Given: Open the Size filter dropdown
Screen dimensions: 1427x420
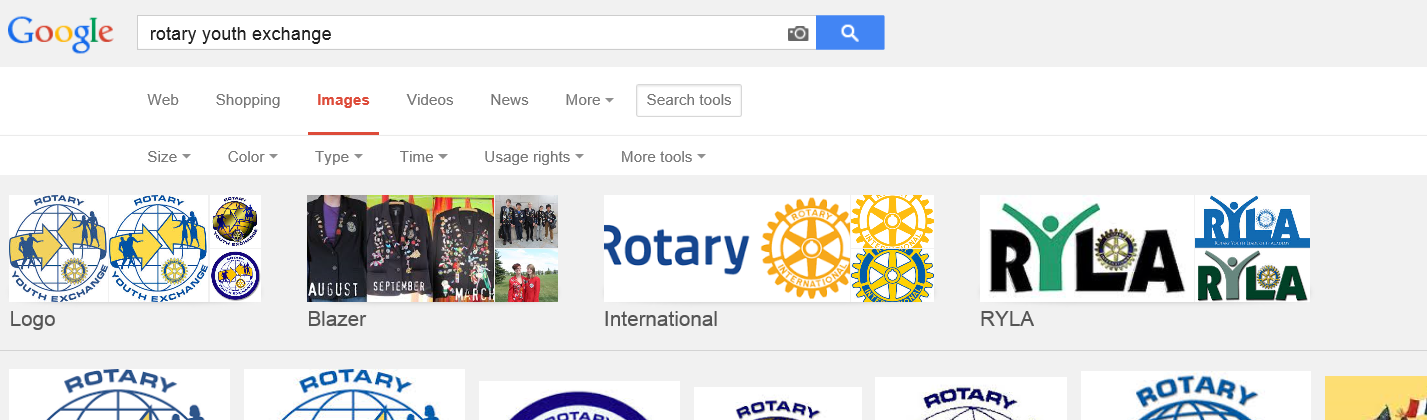Looking at the screenshot, I should pos(168,157).
